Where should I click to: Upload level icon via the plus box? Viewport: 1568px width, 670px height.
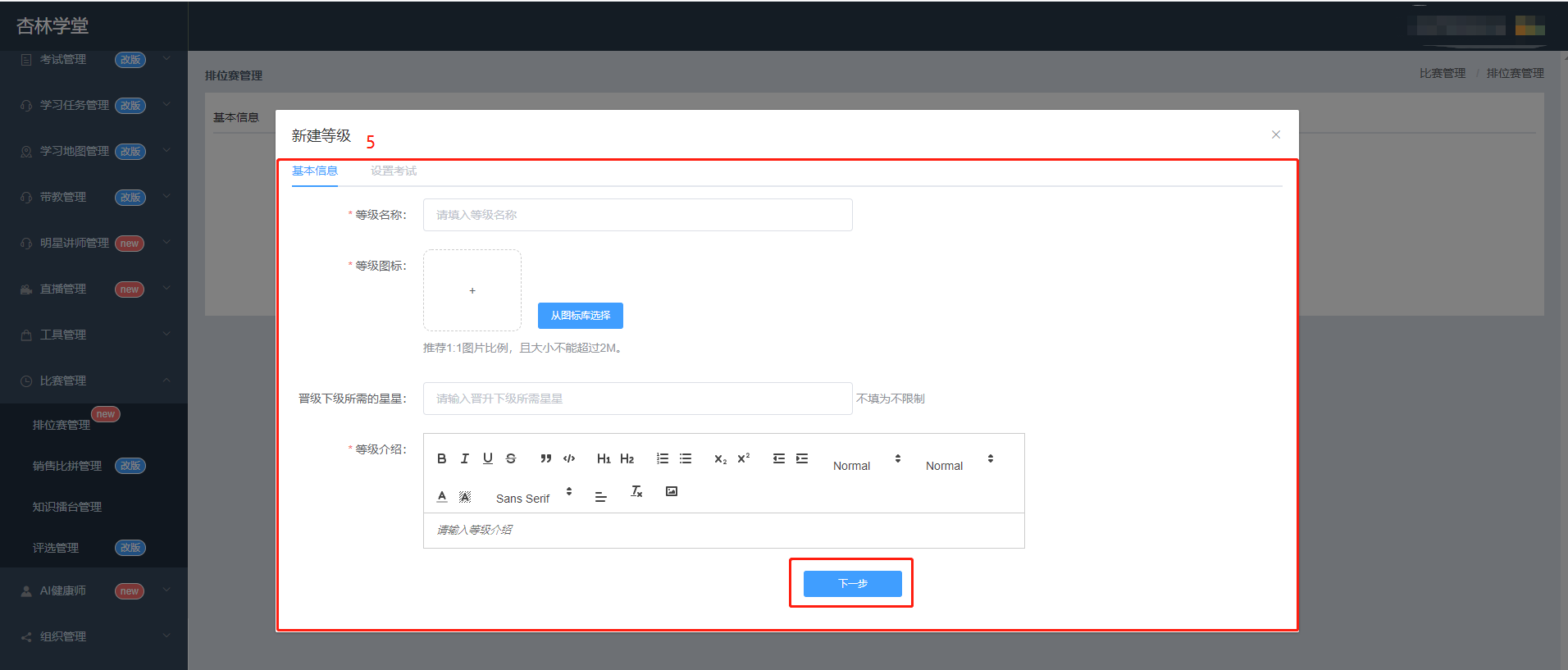click(x=472, y=290)
